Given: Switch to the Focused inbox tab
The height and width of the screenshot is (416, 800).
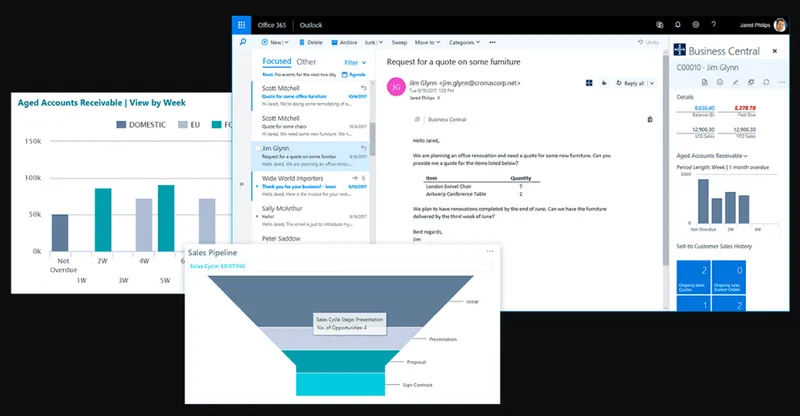Looking at the screenshot, I should click(x=277, y=61).
